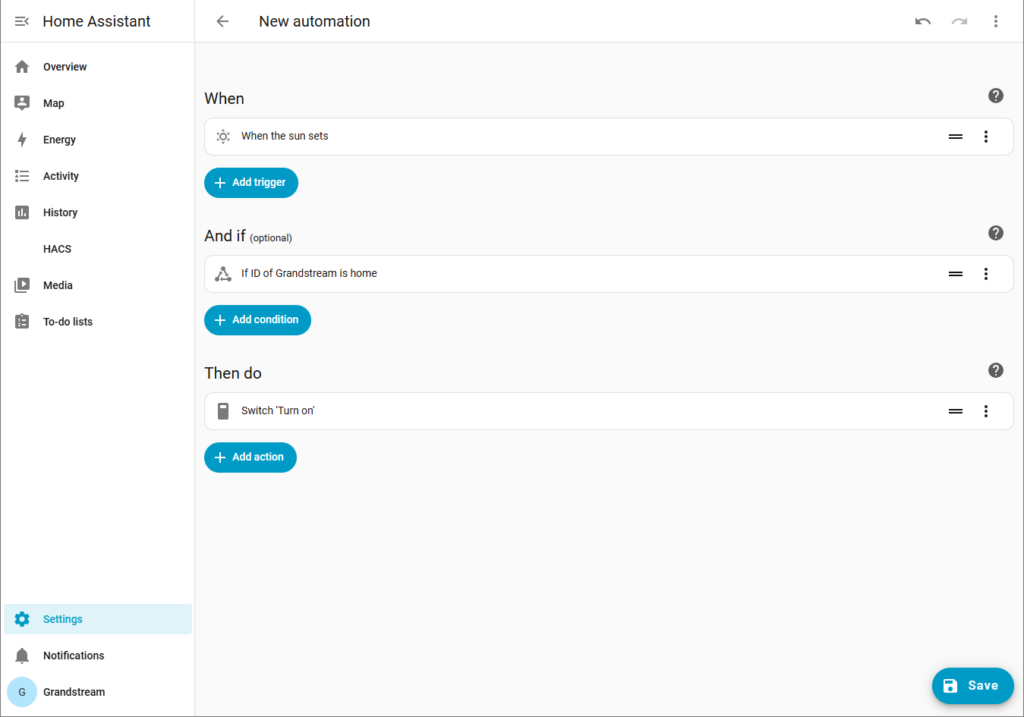Screen dimensions: 1024x717
Task: Click the 'Home Assistant' sidebar title
Action: pyautogui.click(x=97, y=22)
